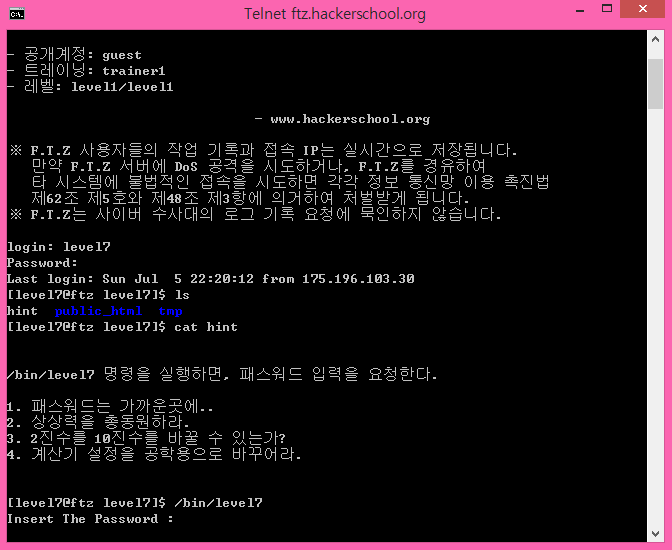672x550 pixels.
Task: Click the 'Insert The Password :' prompt line
Action: [x=90, y=519]
